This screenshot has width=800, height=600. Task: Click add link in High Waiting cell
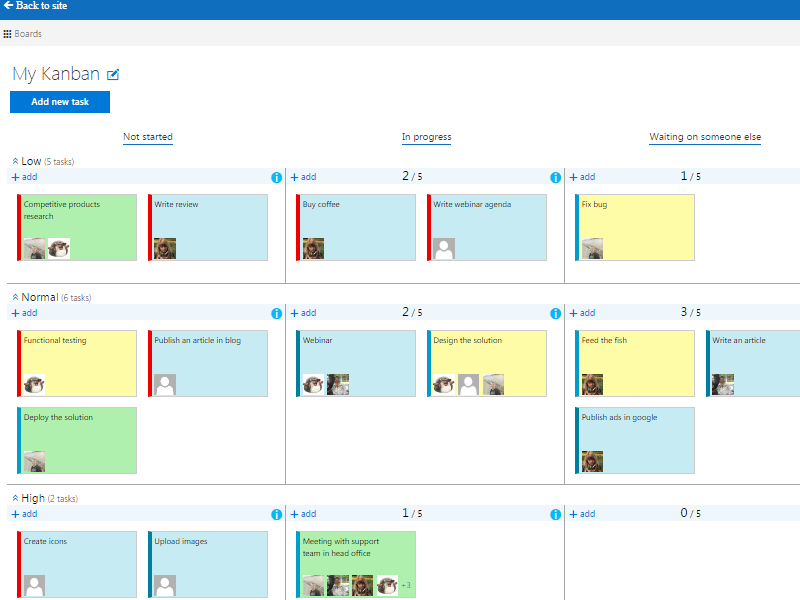click(583, 514)
